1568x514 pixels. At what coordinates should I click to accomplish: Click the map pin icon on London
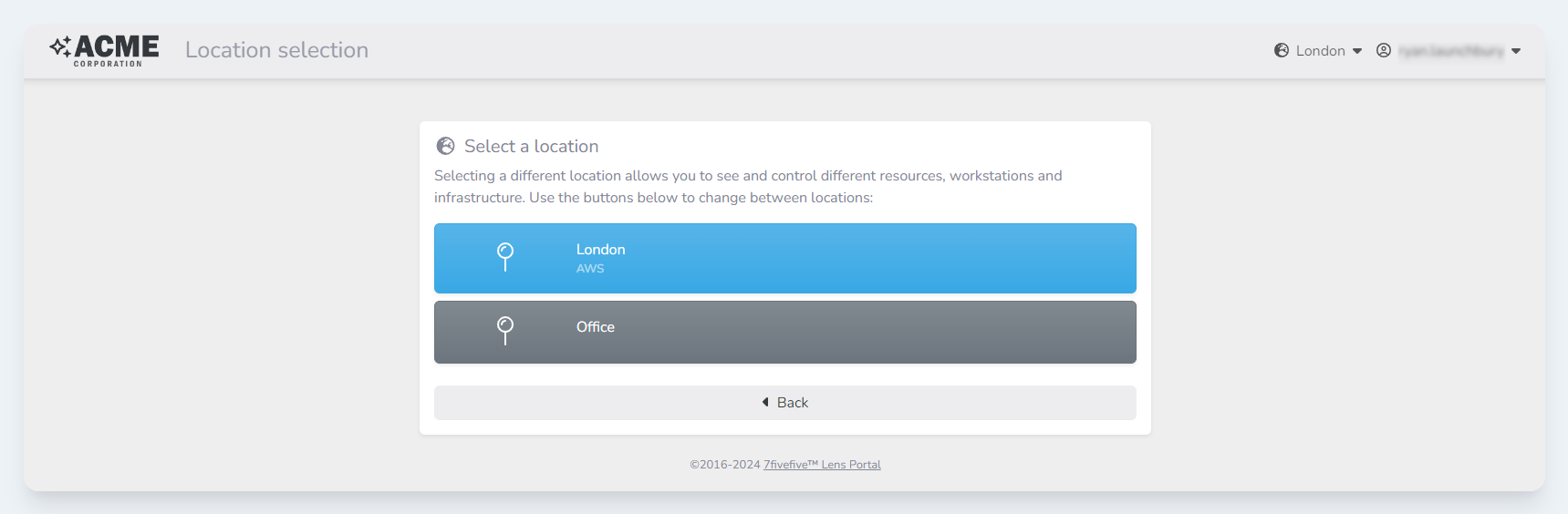pyautogui.click(x=505, y=256)
